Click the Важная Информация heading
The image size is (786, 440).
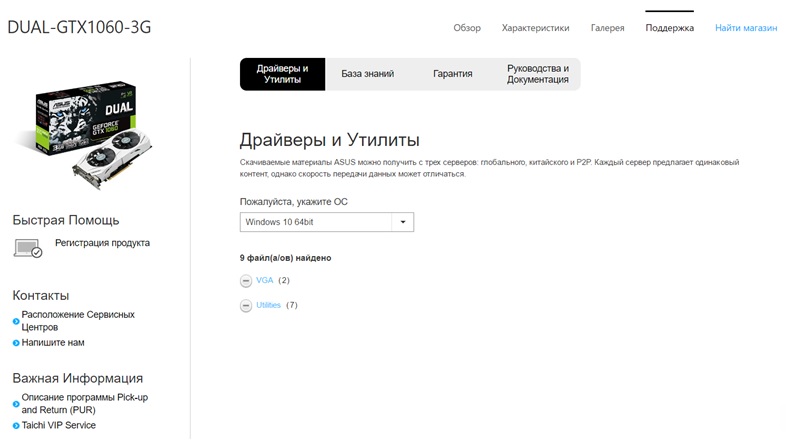click(x=78, y=378)
